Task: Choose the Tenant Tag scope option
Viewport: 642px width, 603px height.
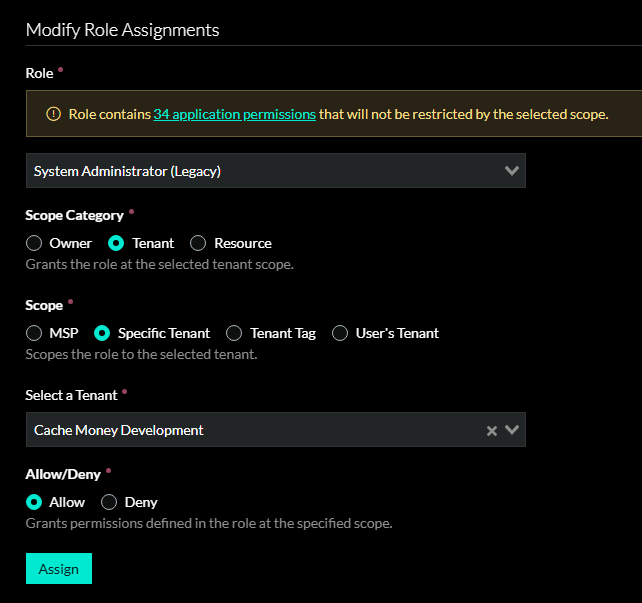Action: pos(234,333)
